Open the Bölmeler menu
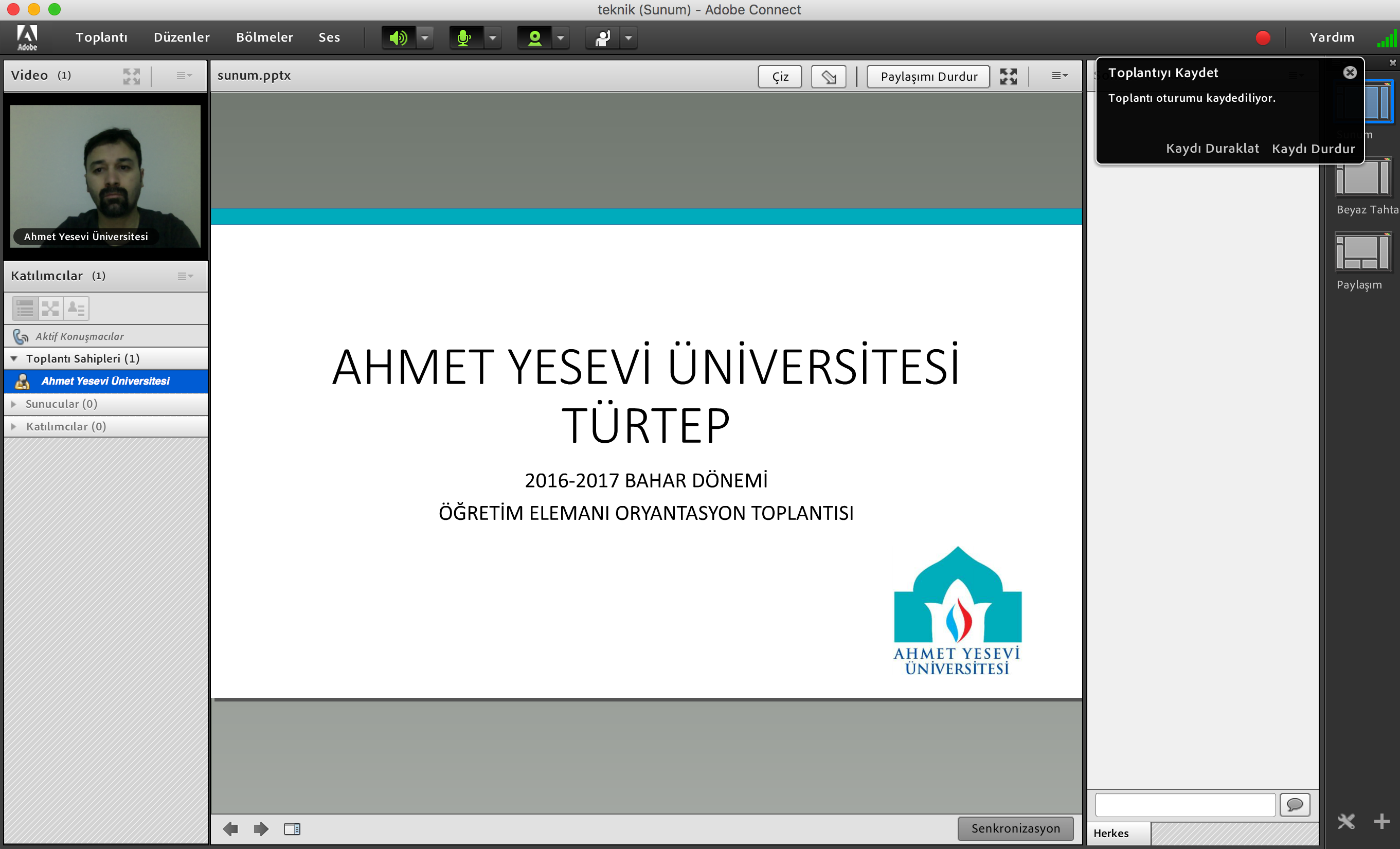This screenshot has width=1400, height=849. tap(265, 38)
